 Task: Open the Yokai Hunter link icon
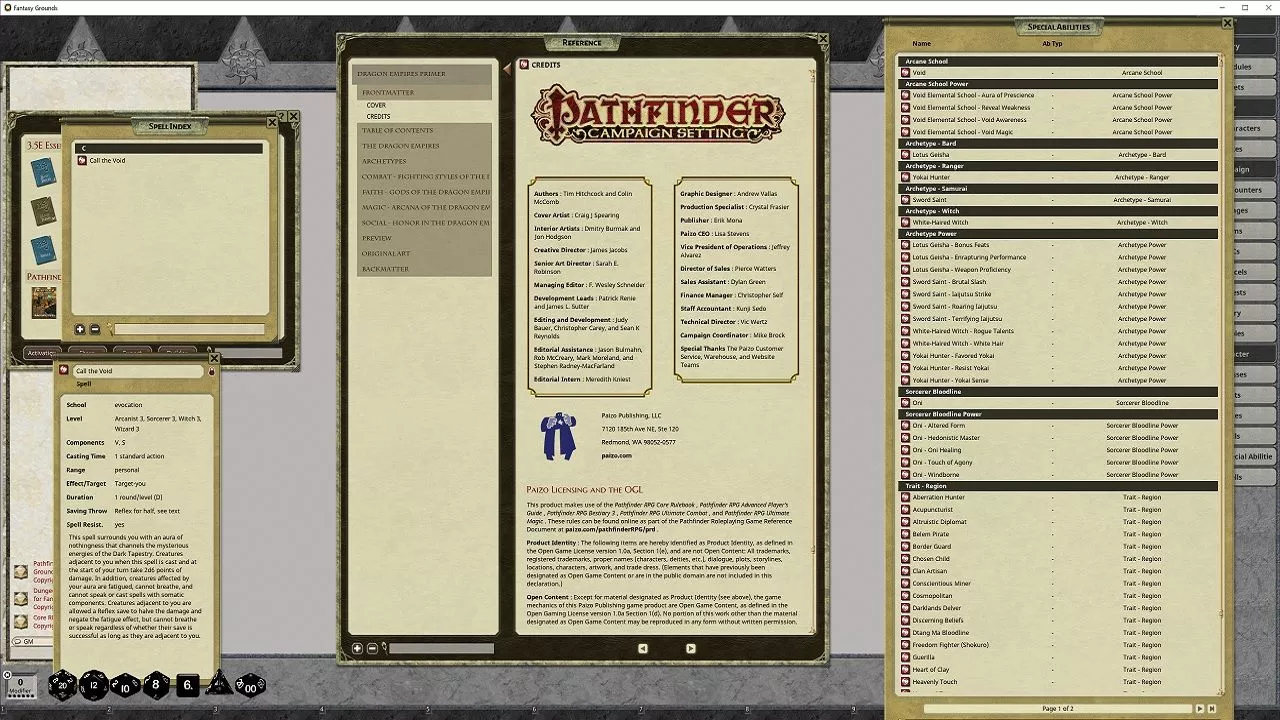tap(905, 177)
